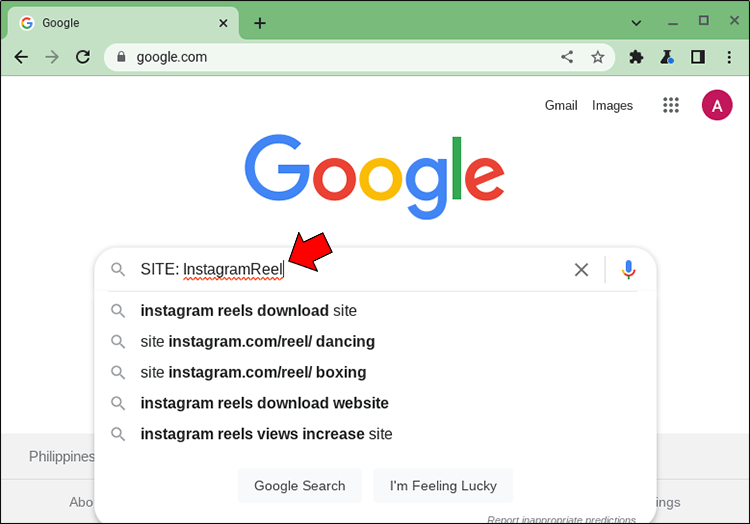
Task: Open the Extensions puzzle icon
Action: click(636, 57)
